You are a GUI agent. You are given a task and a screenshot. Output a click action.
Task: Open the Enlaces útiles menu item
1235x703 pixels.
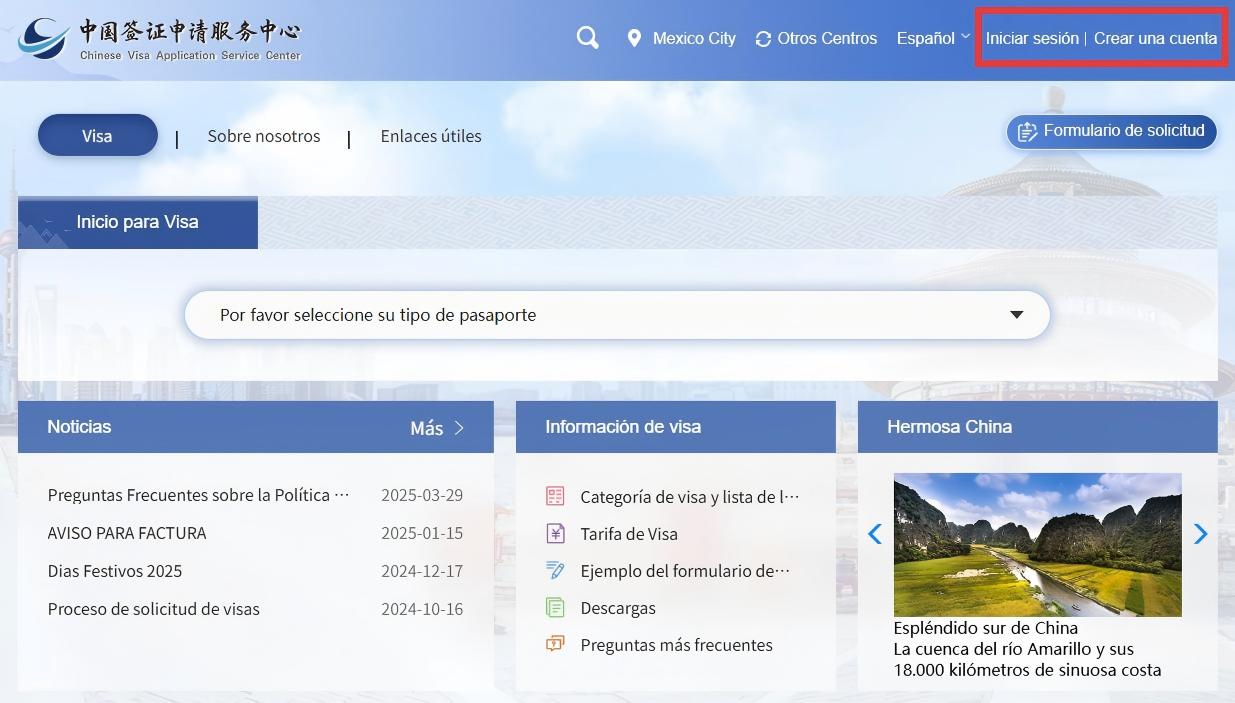click(431, 136)
